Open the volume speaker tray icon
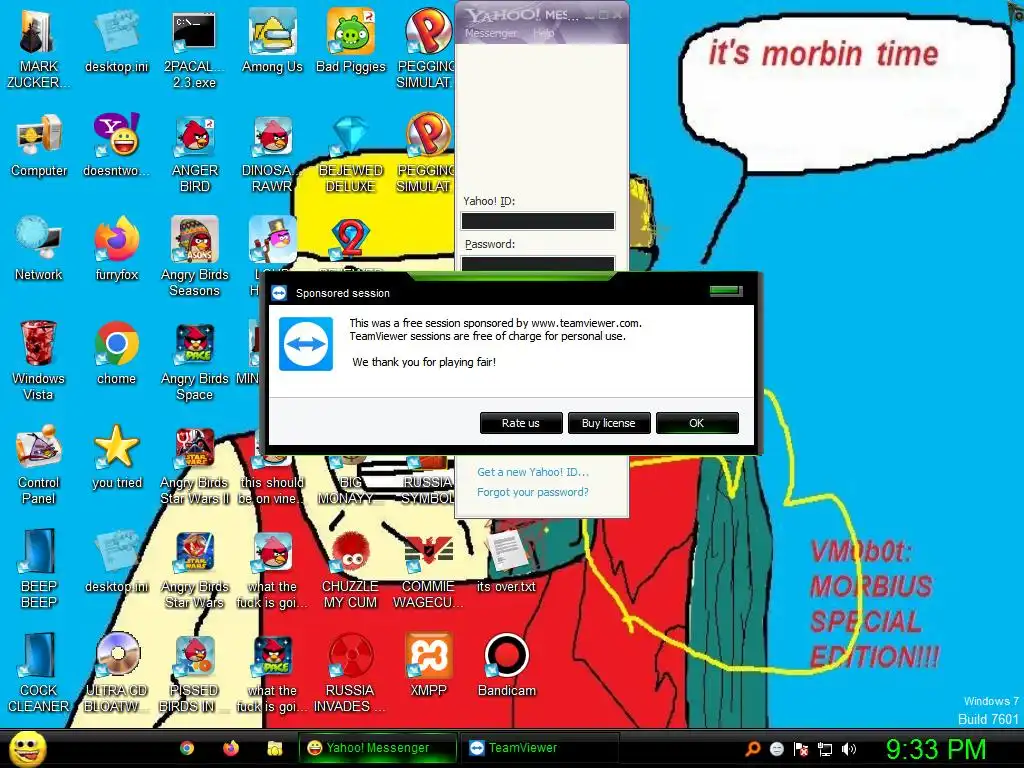The height and width of the screenshot is (768, 1024). coord(848,748)
